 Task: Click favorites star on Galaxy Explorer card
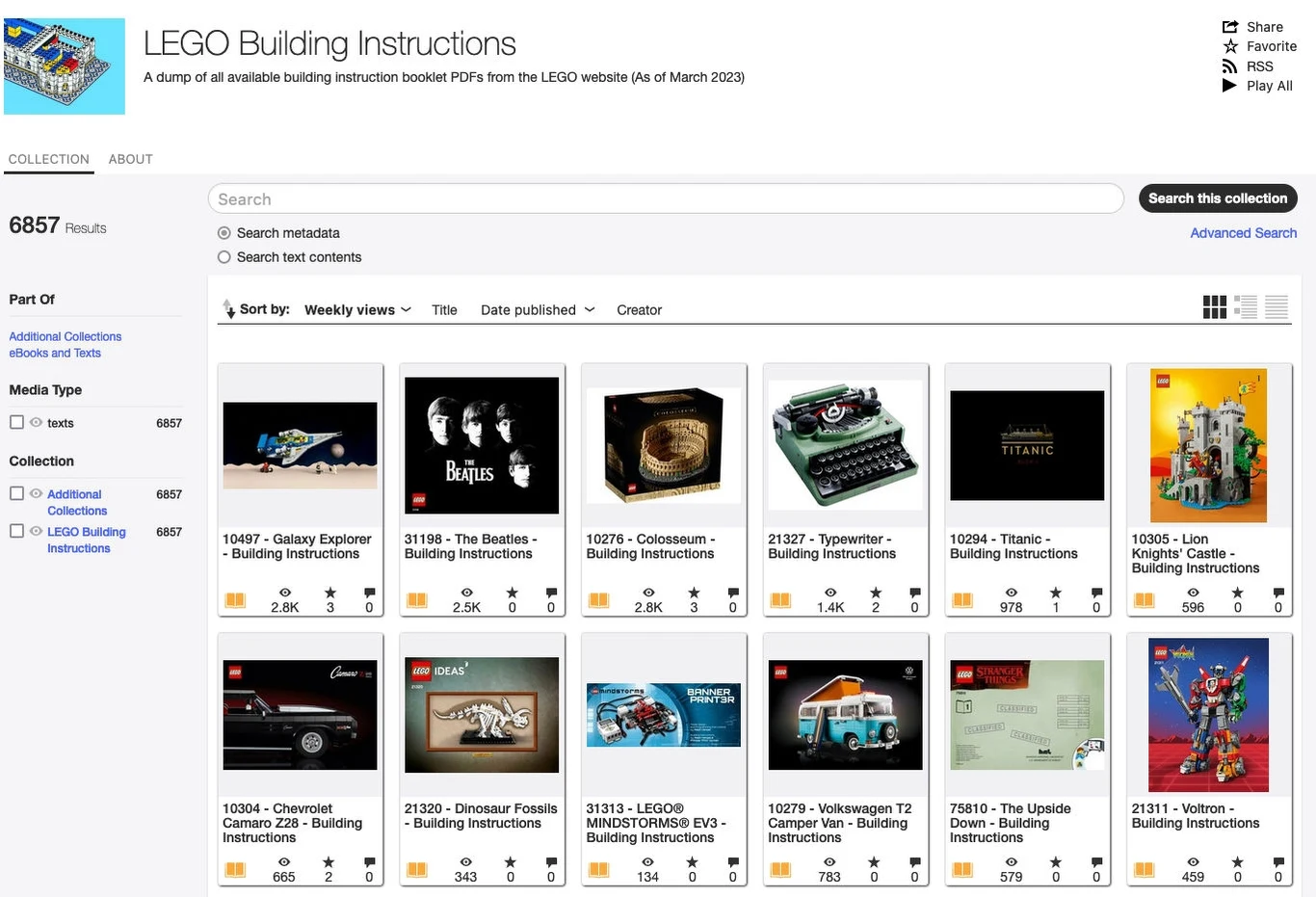(x=330, y=593)
